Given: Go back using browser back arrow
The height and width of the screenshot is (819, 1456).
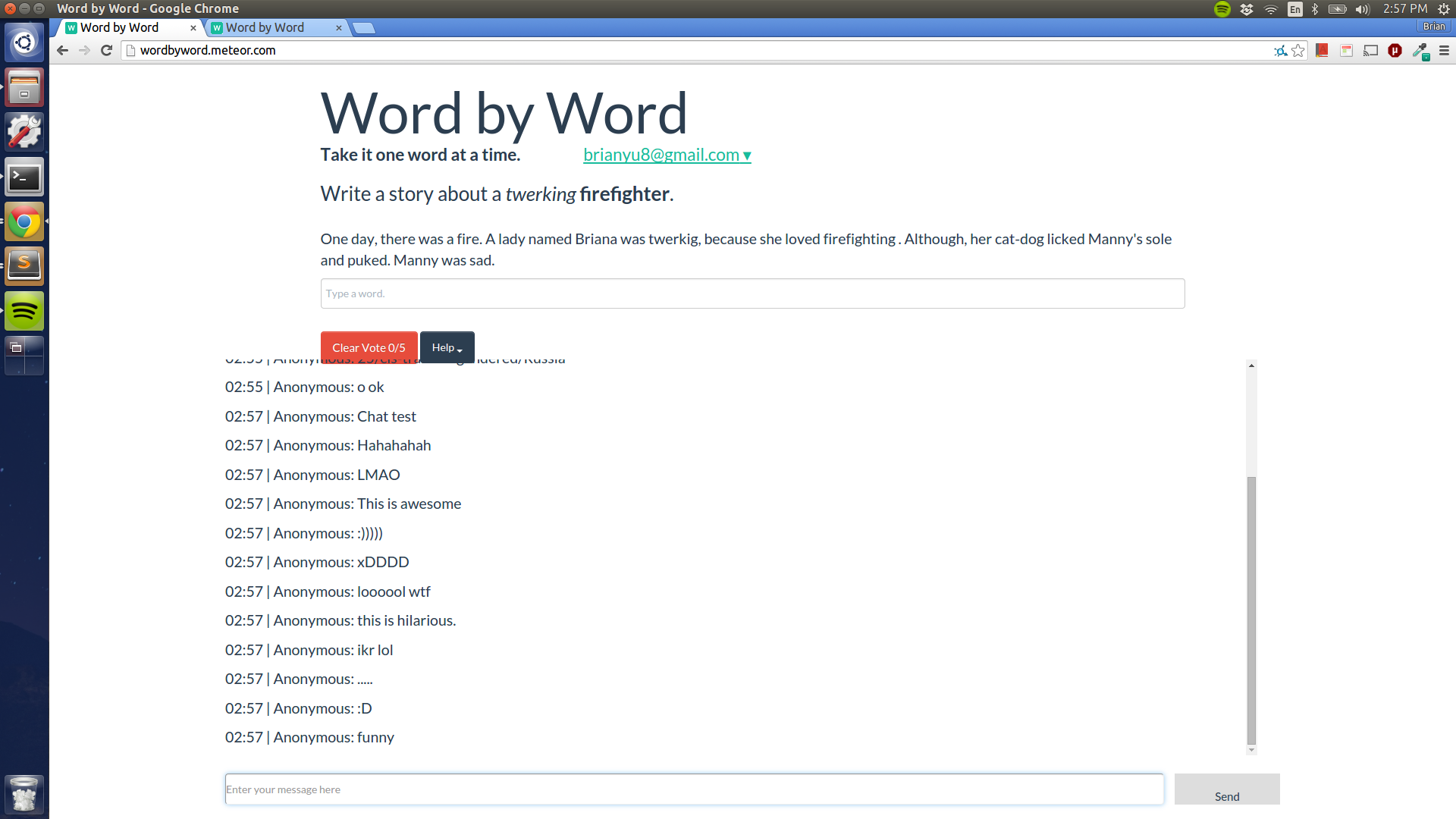Looking at the screenshot, I should coord(62,50).
